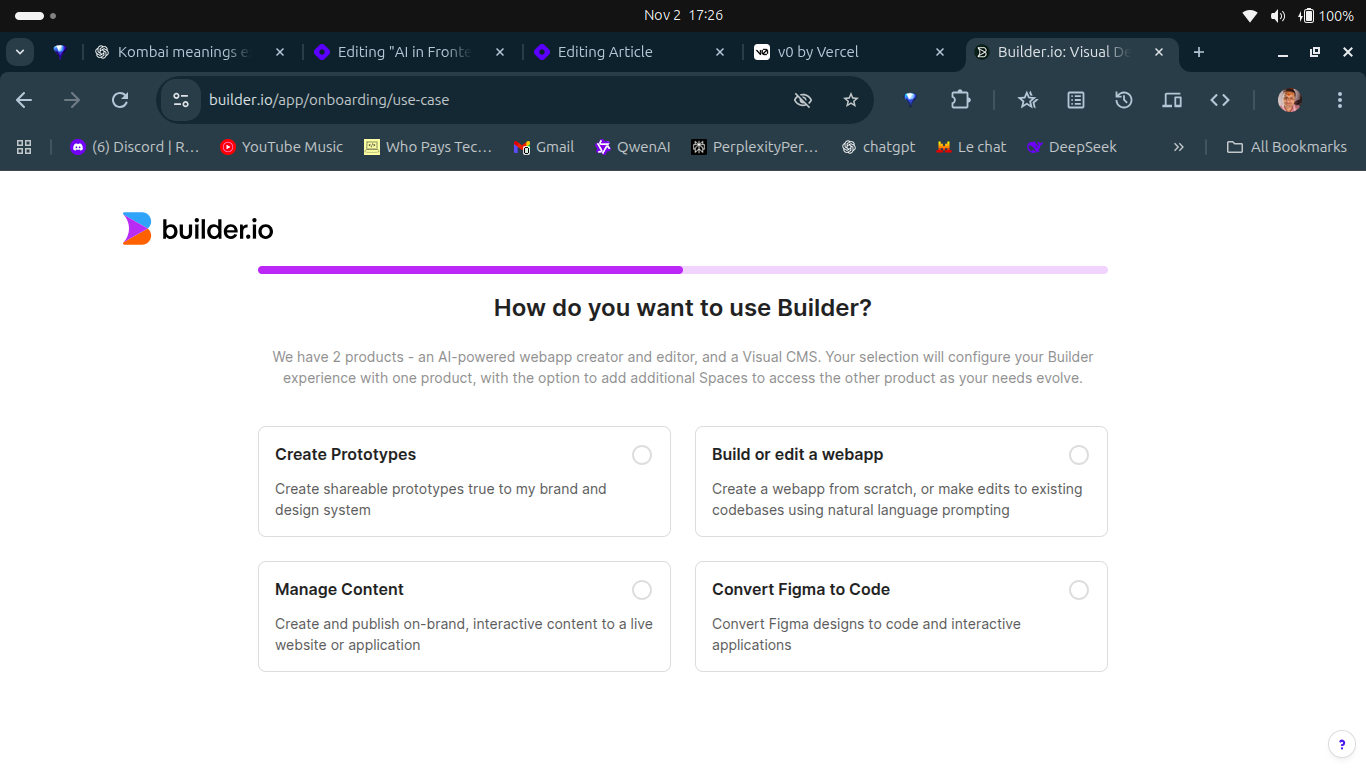
Task: Open the system clock Nov 2 17:26
Action: tap(683, 15)
